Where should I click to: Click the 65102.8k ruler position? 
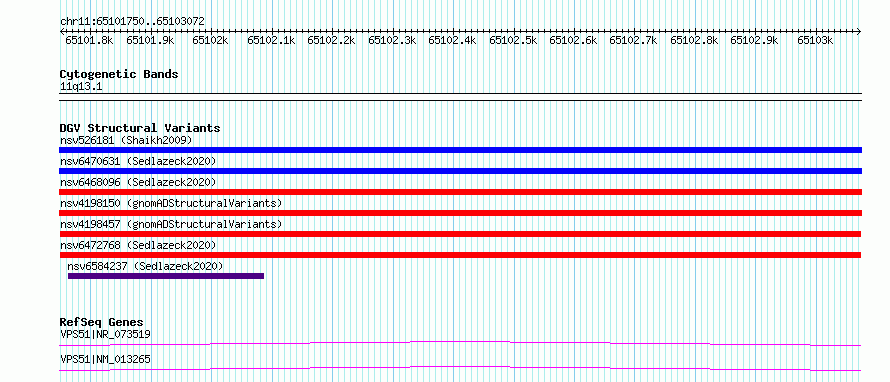click(694, 40)
